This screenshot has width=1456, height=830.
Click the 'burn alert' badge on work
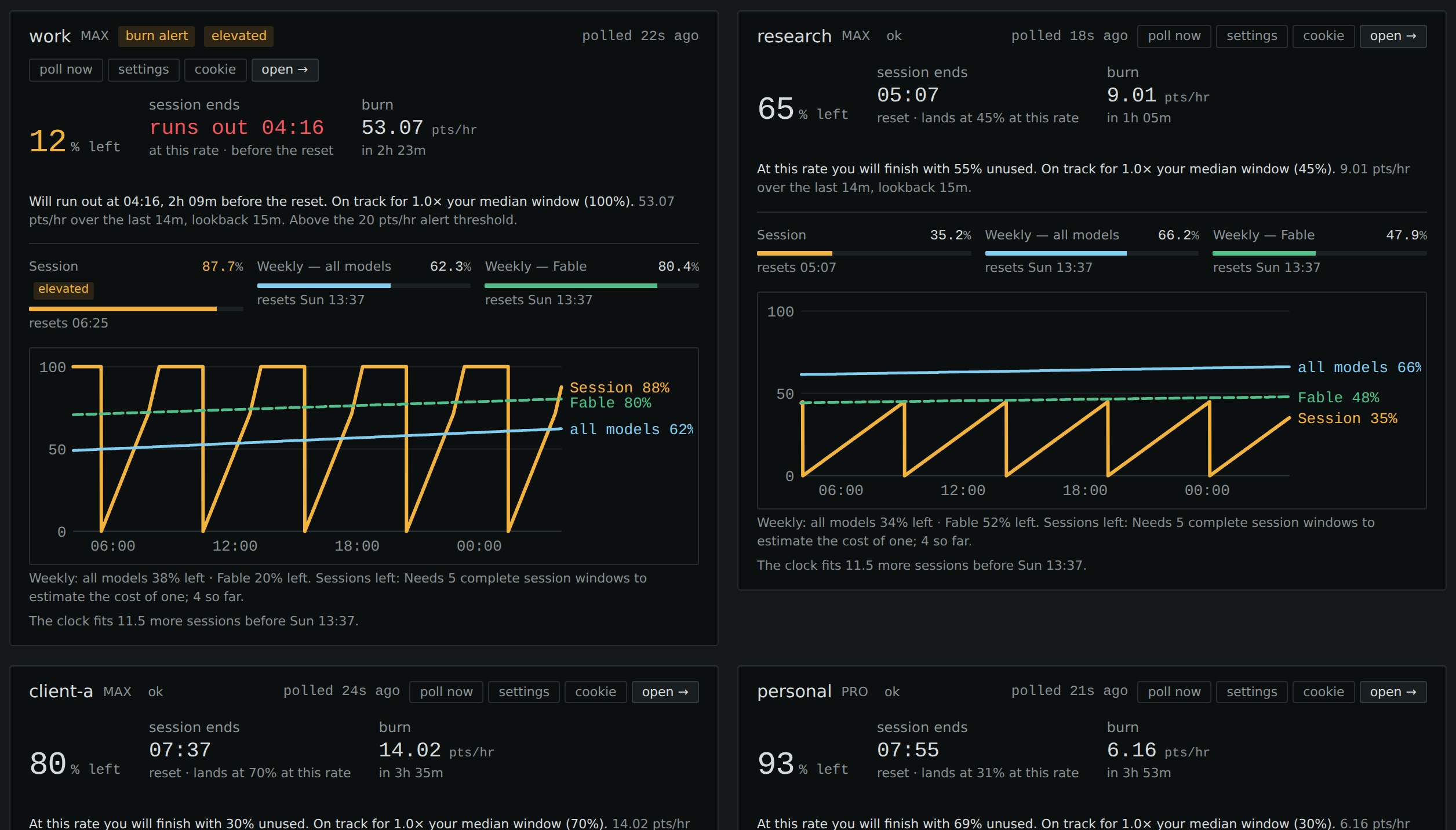pyautogui.click(x=156, y=36)
